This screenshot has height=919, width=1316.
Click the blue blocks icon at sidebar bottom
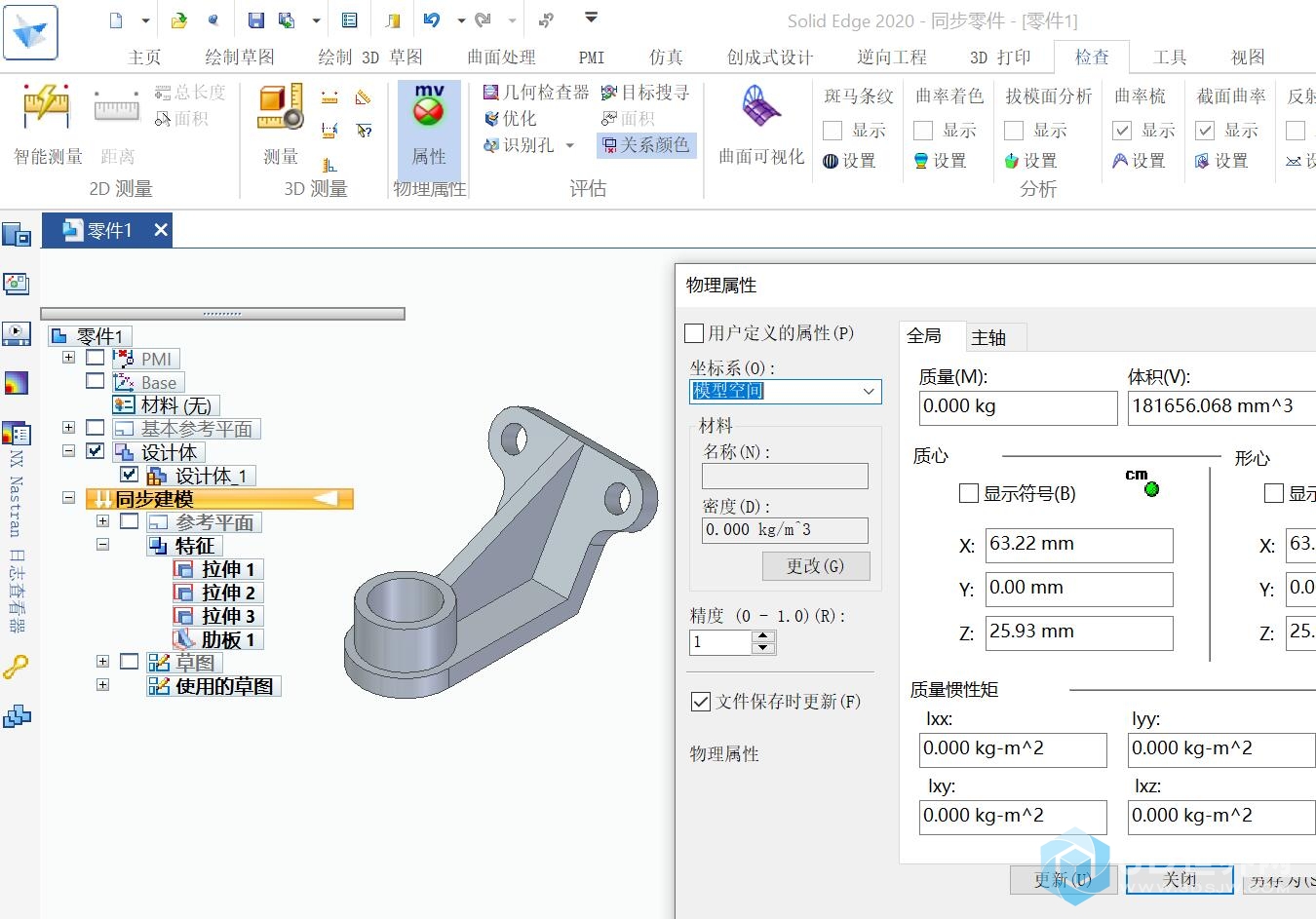17,717
